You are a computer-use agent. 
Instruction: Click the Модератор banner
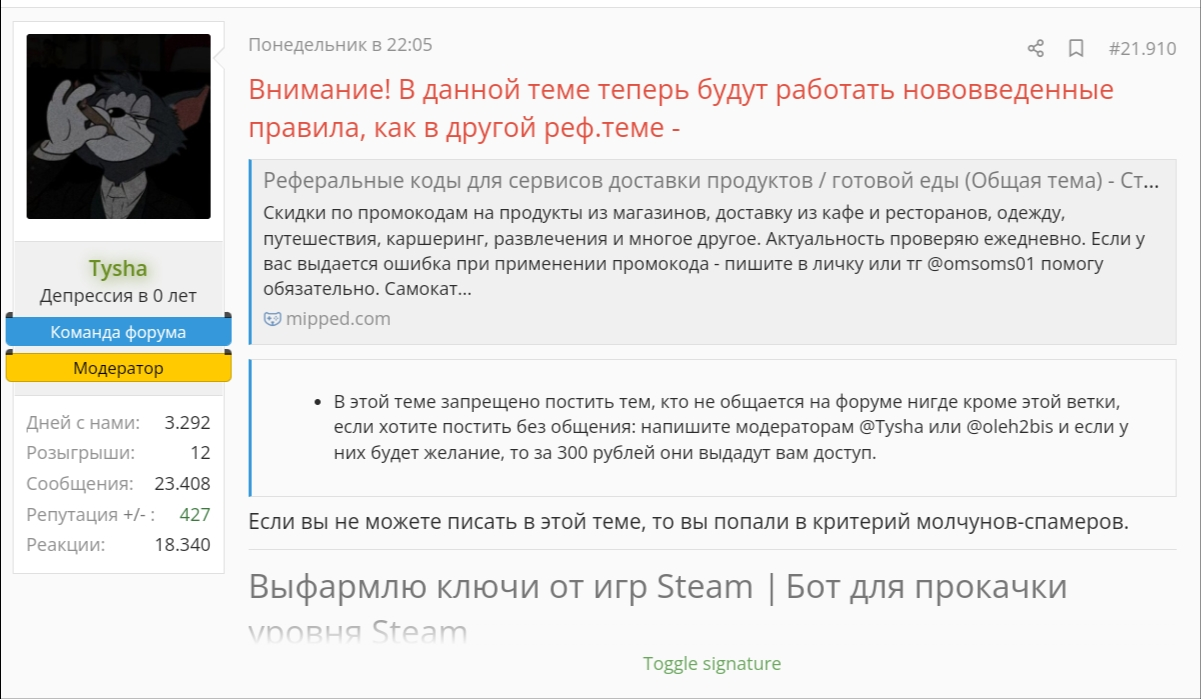click(118, 368)
